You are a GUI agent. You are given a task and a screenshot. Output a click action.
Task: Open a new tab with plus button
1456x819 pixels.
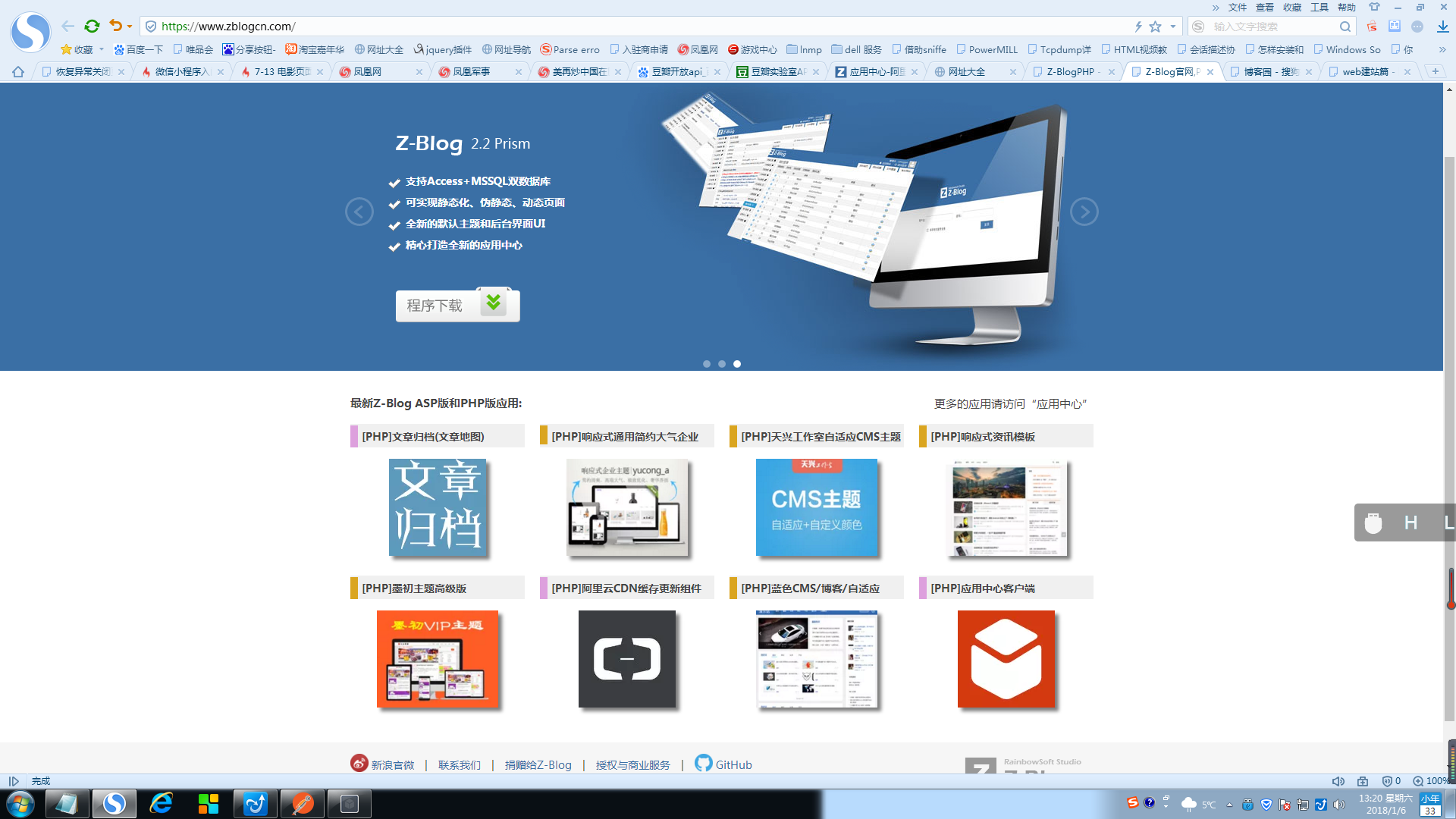[x=1435, y=71]
